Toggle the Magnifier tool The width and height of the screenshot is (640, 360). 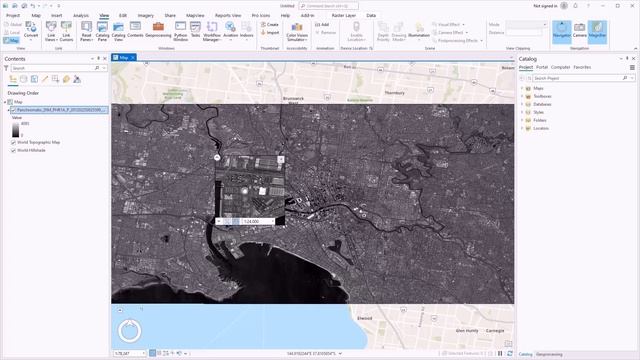597,31
